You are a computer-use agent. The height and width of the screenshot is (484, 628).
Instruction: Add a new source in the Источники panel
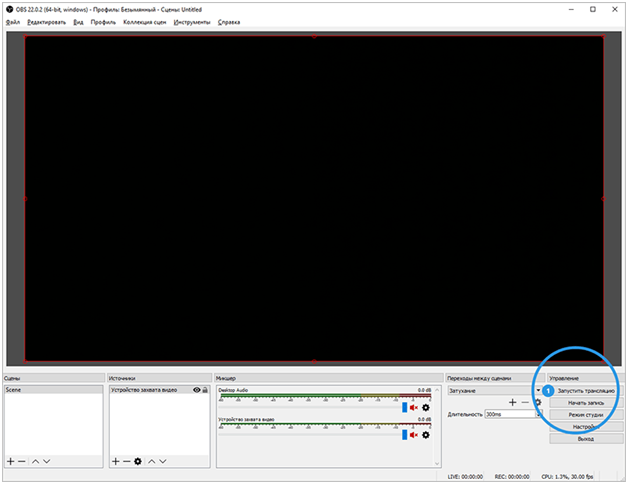point(116,461)
